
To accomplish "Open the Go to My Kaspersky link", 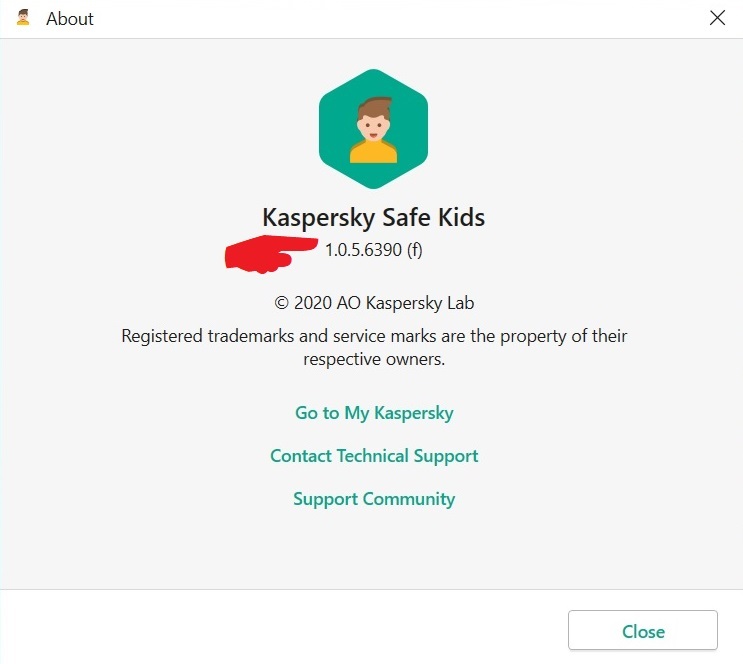I will (374, 412).
